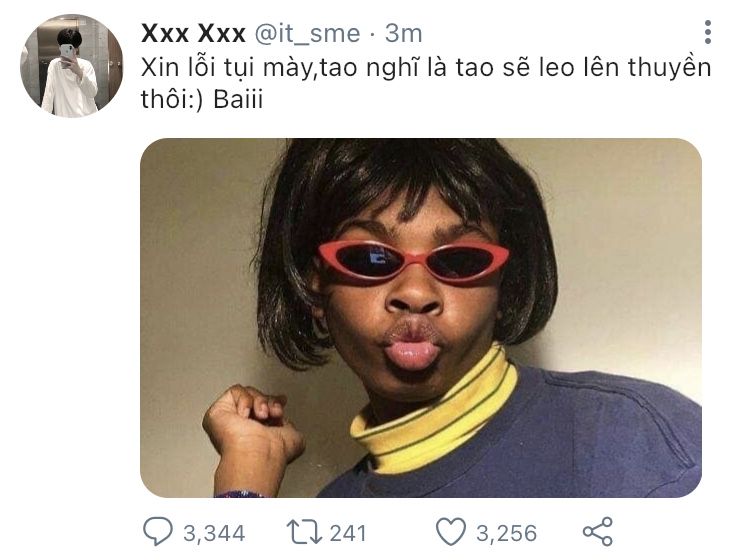
Task: View the 3,344 replies count
Action: (214, 533)
